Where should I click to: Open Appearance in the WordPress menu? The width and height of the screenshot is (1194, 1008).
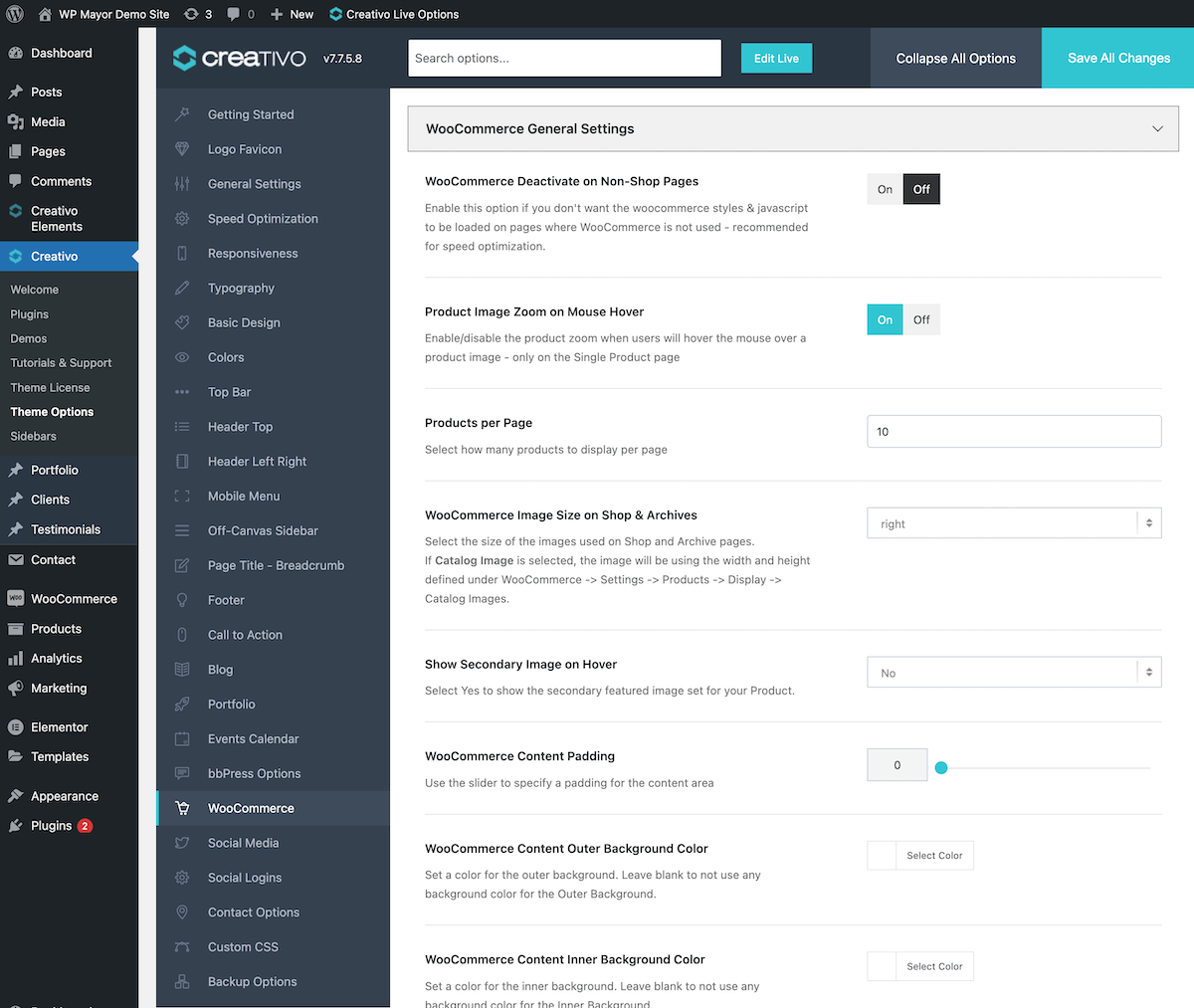65,796
